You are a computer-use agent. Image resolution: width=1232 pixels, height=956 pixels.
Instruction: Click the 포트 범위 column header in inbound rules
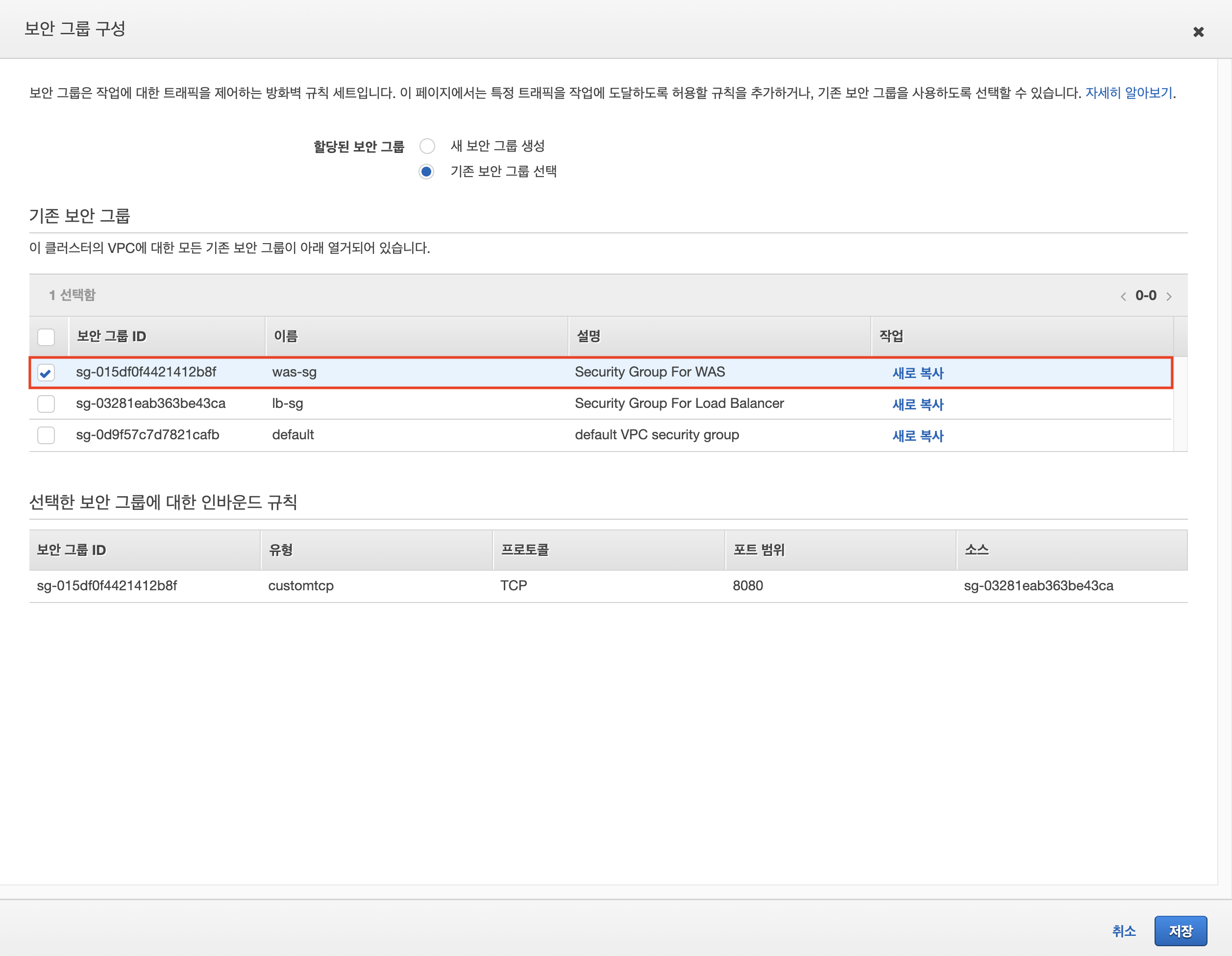click(x=759, y=550)
